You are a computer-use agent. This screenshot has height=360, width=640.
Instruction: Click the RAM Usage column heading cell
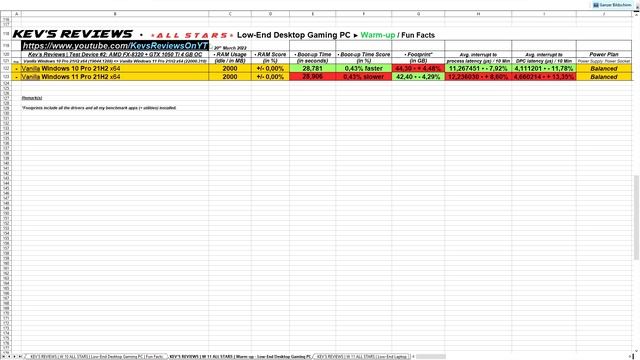pyautogui.click(x=230, y=54)
